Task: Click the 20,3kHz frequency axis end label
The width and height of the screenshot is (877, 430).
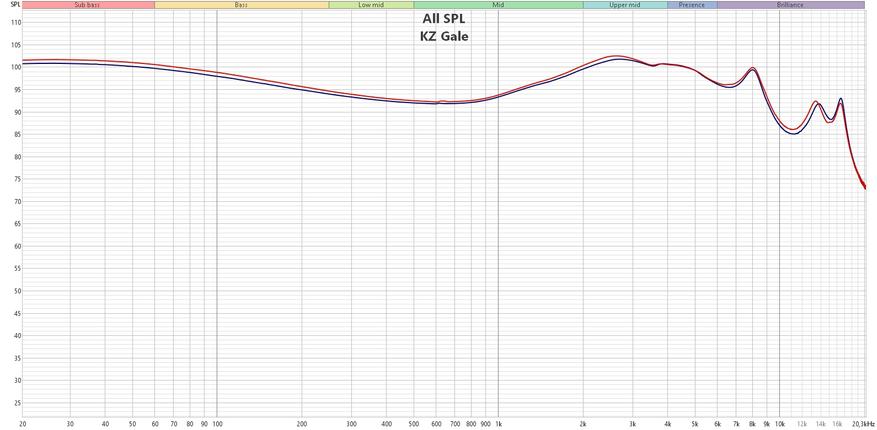Action: pos(864,424)
